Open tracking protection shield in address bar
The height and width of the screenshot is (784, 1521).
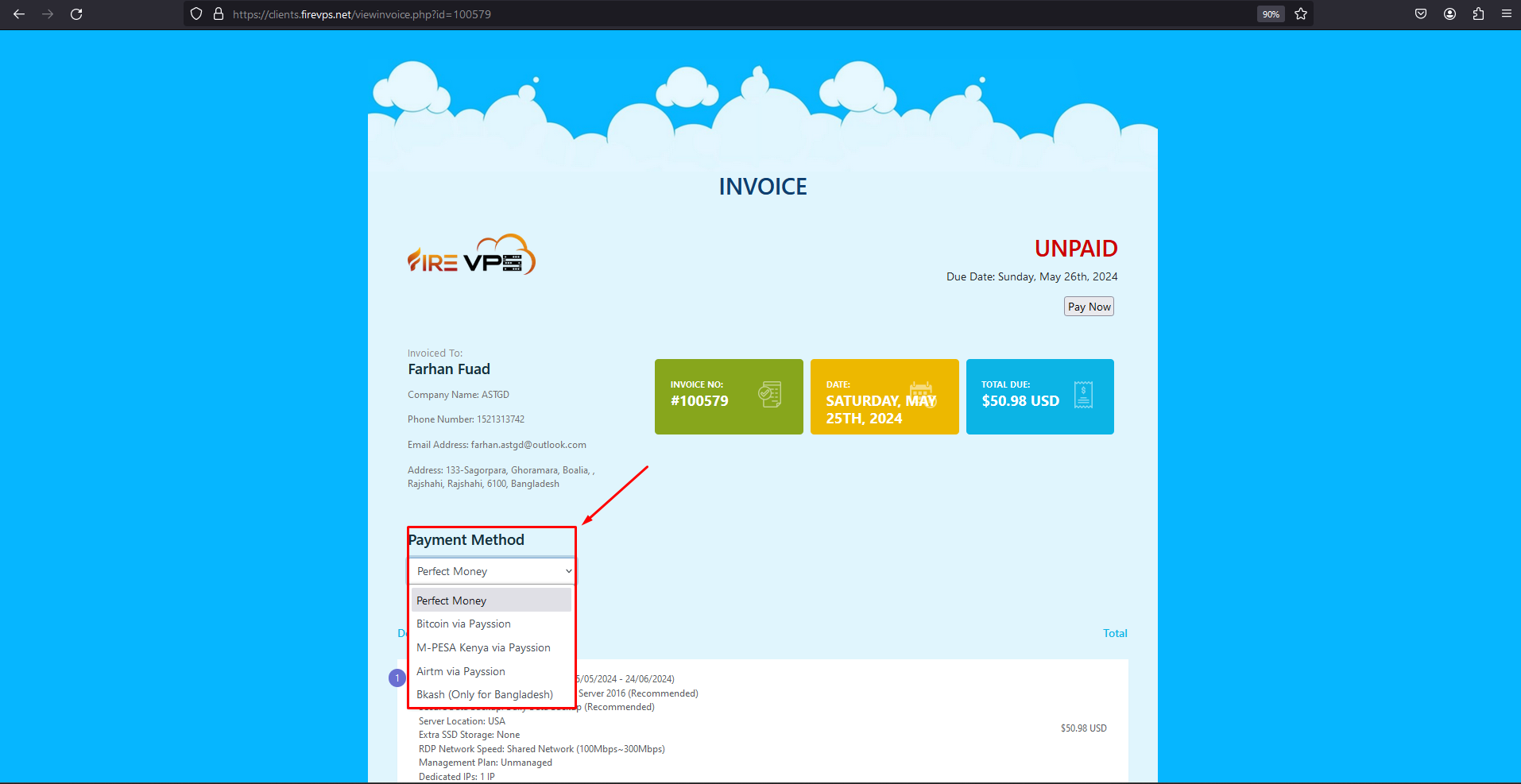coord(196,14)
